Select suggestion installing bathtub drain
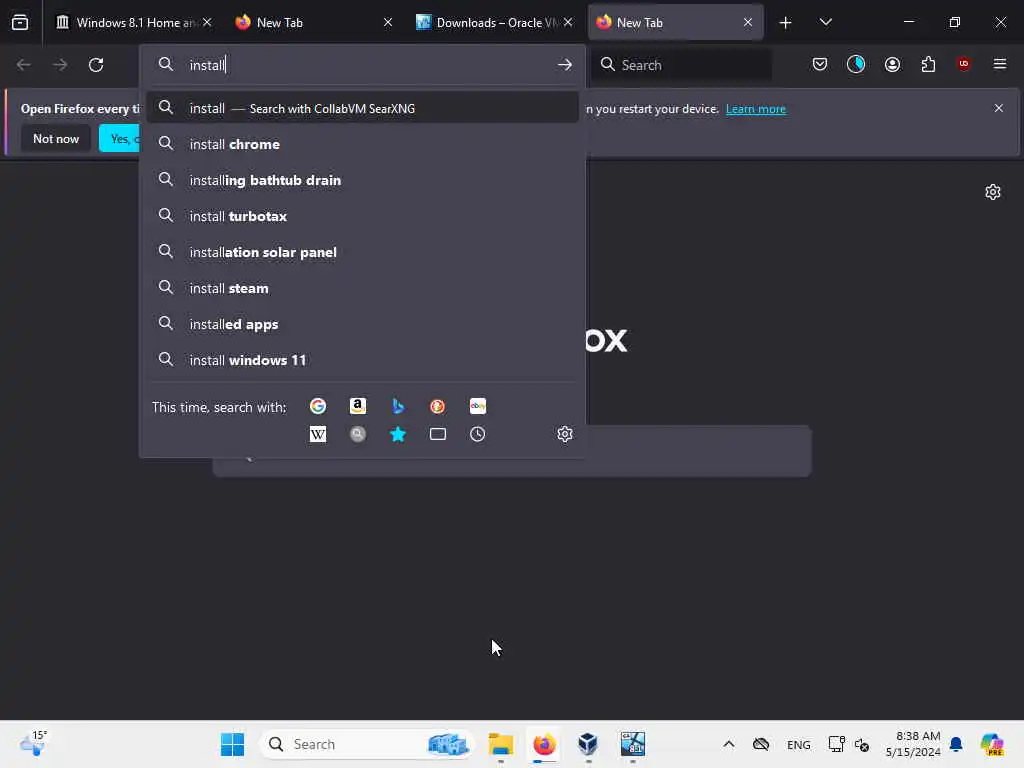This screenshot has width=1024, height=768. pyautogui.click(x=362, y=180)
